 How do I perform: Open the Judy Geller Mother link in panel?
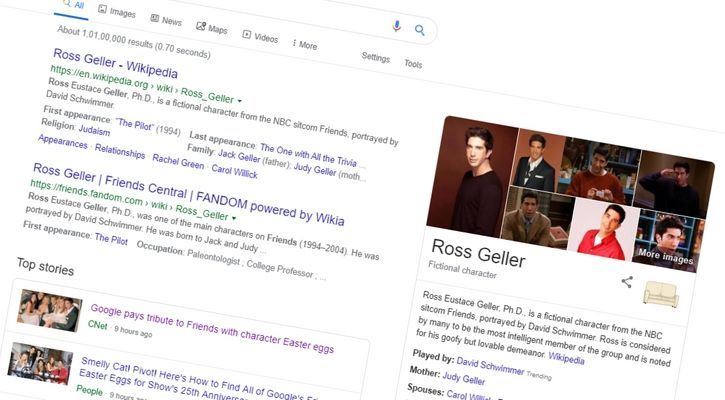pos(464,378)
